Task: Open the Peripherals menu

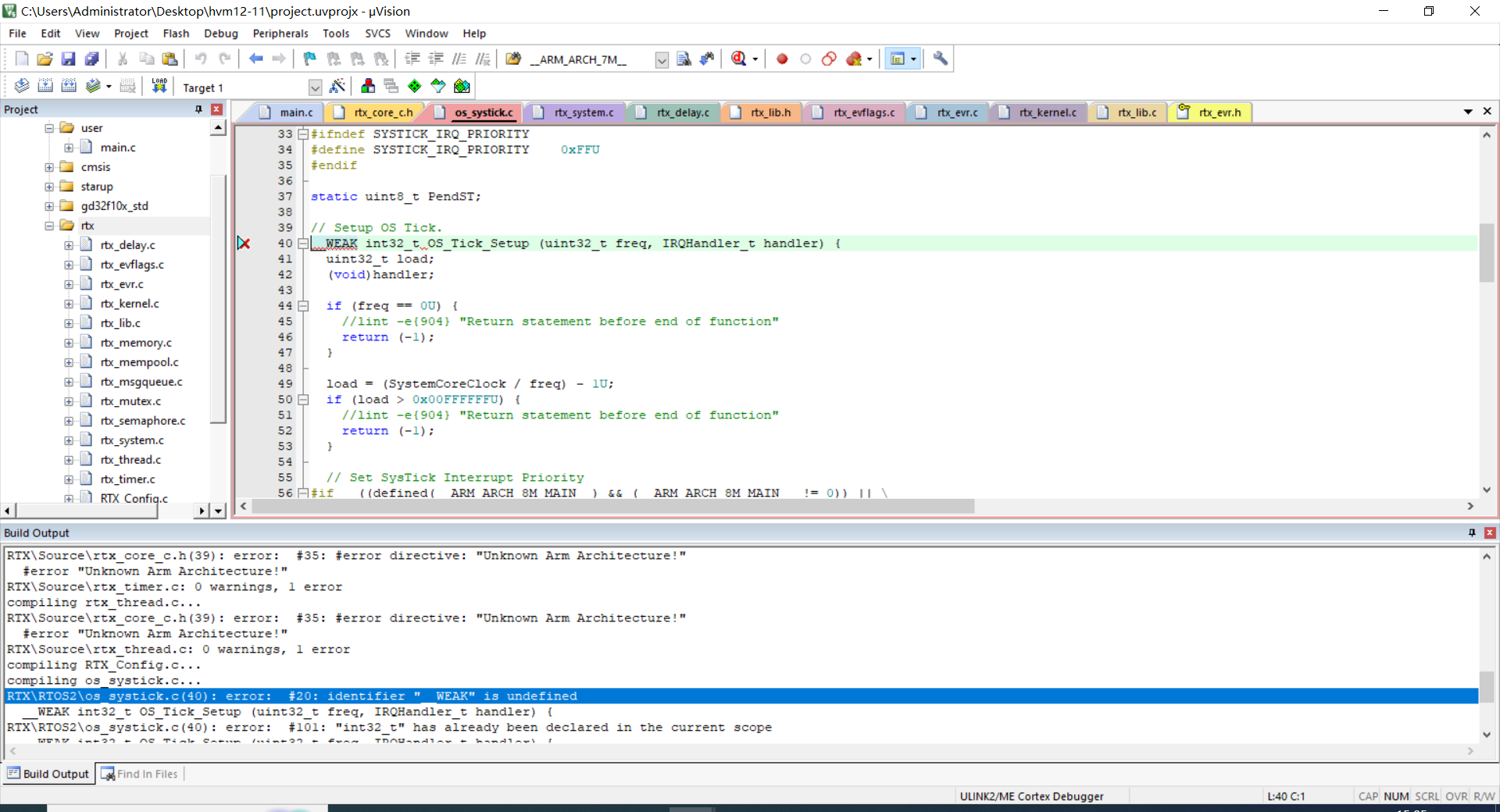Action: [x=280, y=34]
